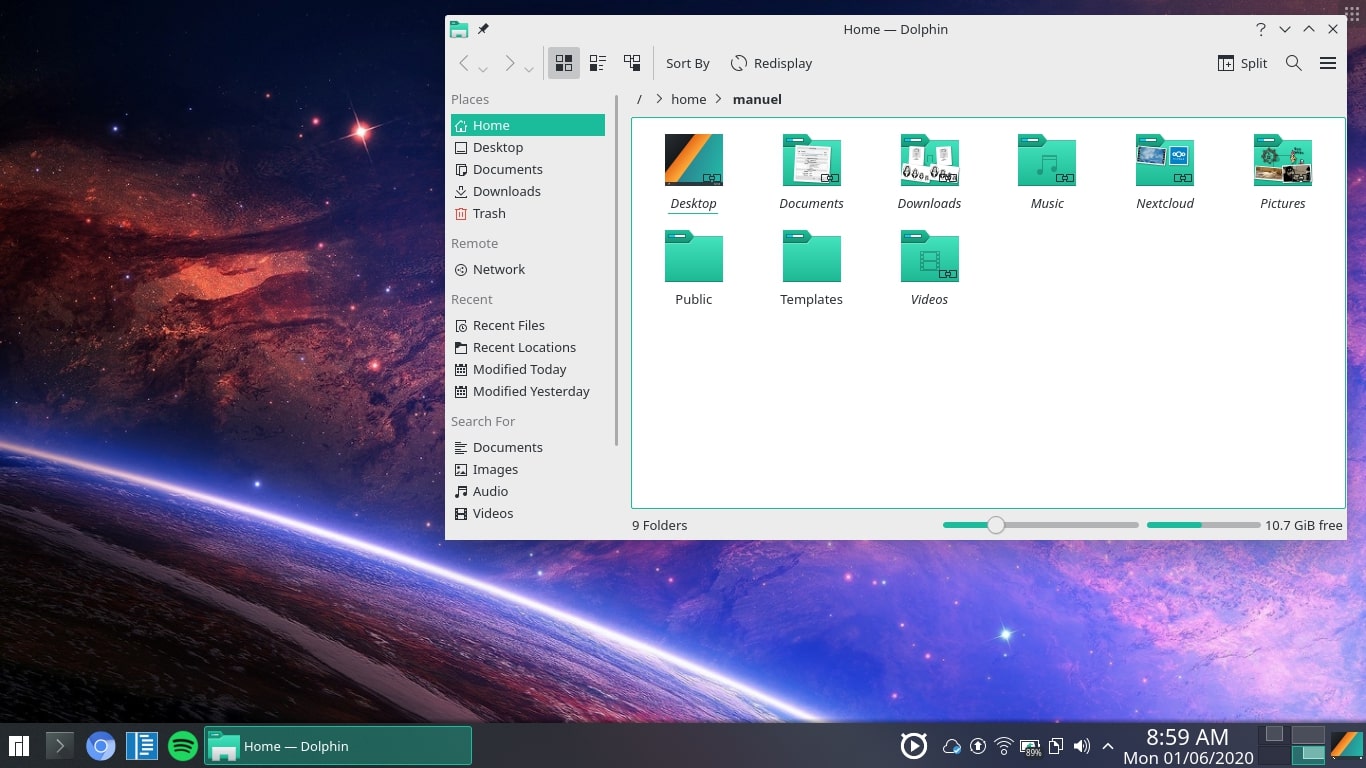Show files Modified Yesterday
This screenshot has height=768, width=1366.
(528, 391)
